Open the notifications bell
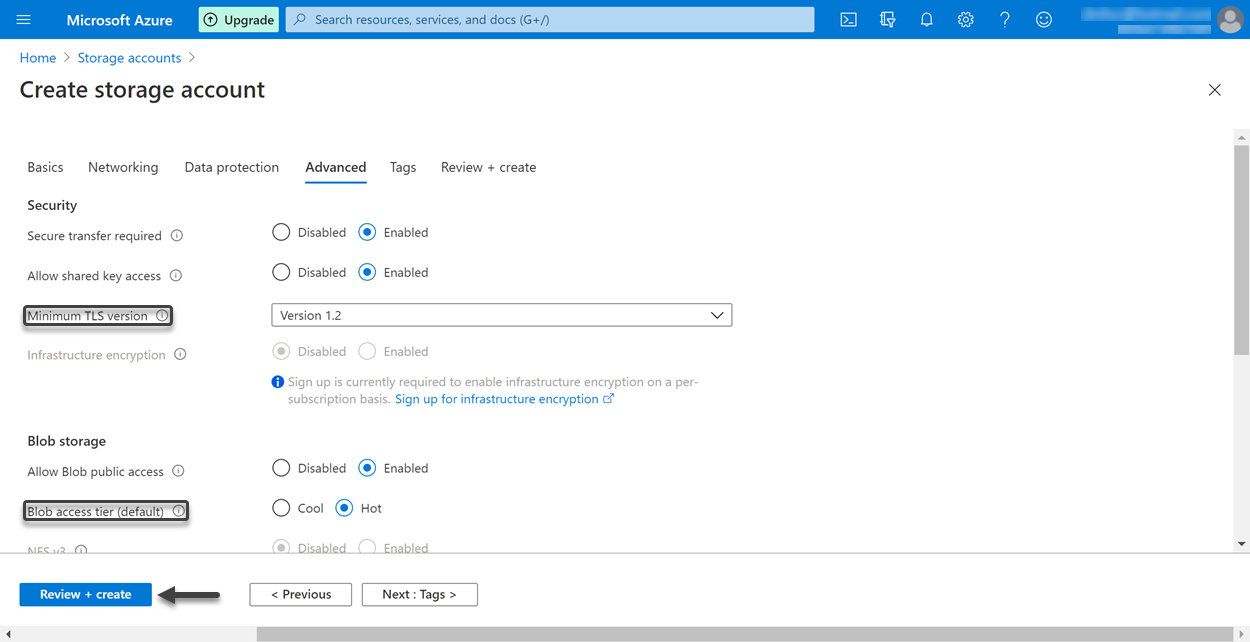Viewport: 1250px width, 642px height. pyautogui.click(x=926, y=20)
